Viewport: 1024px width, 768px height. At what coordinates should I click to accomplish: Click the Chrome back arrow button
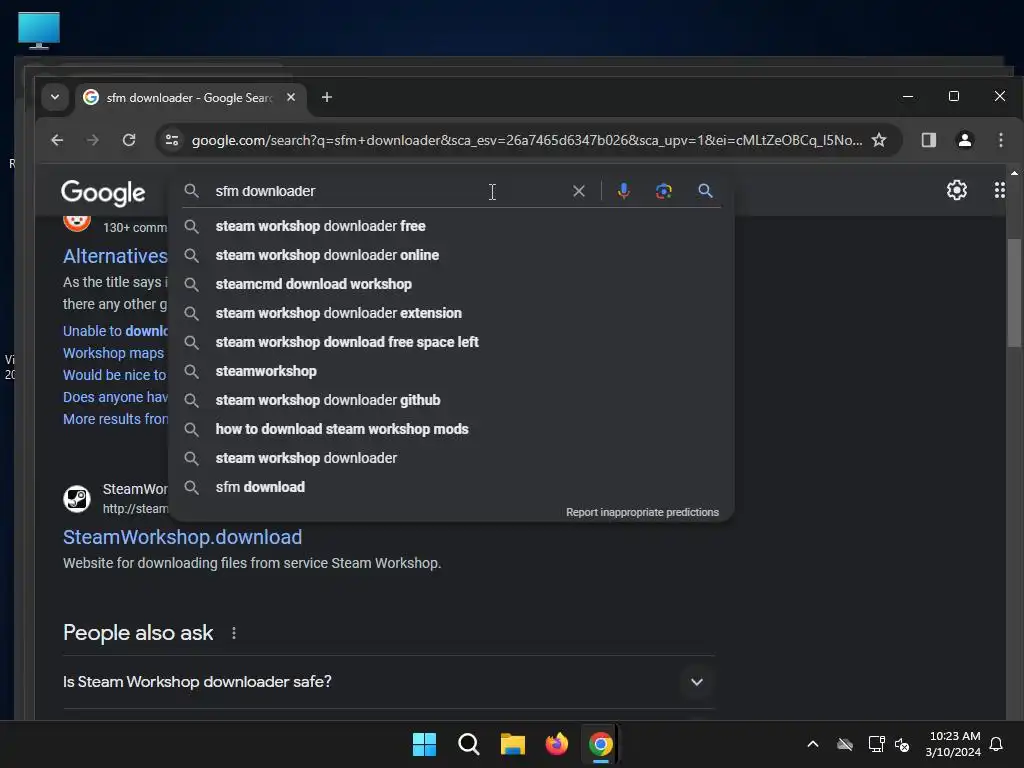pyautogui.click(x=57, y=140)
